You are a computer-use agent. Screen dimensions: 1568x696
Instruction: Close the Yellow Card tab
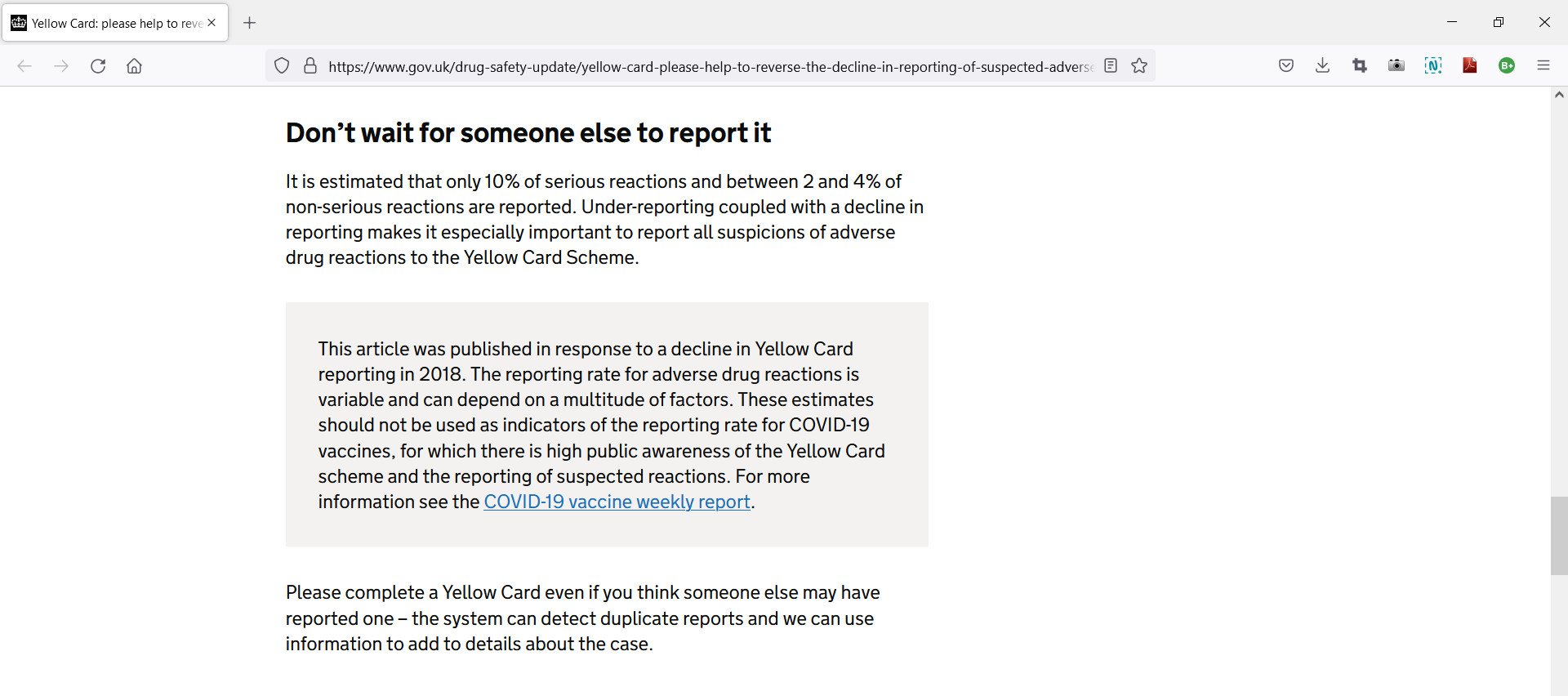coord(212,23)
